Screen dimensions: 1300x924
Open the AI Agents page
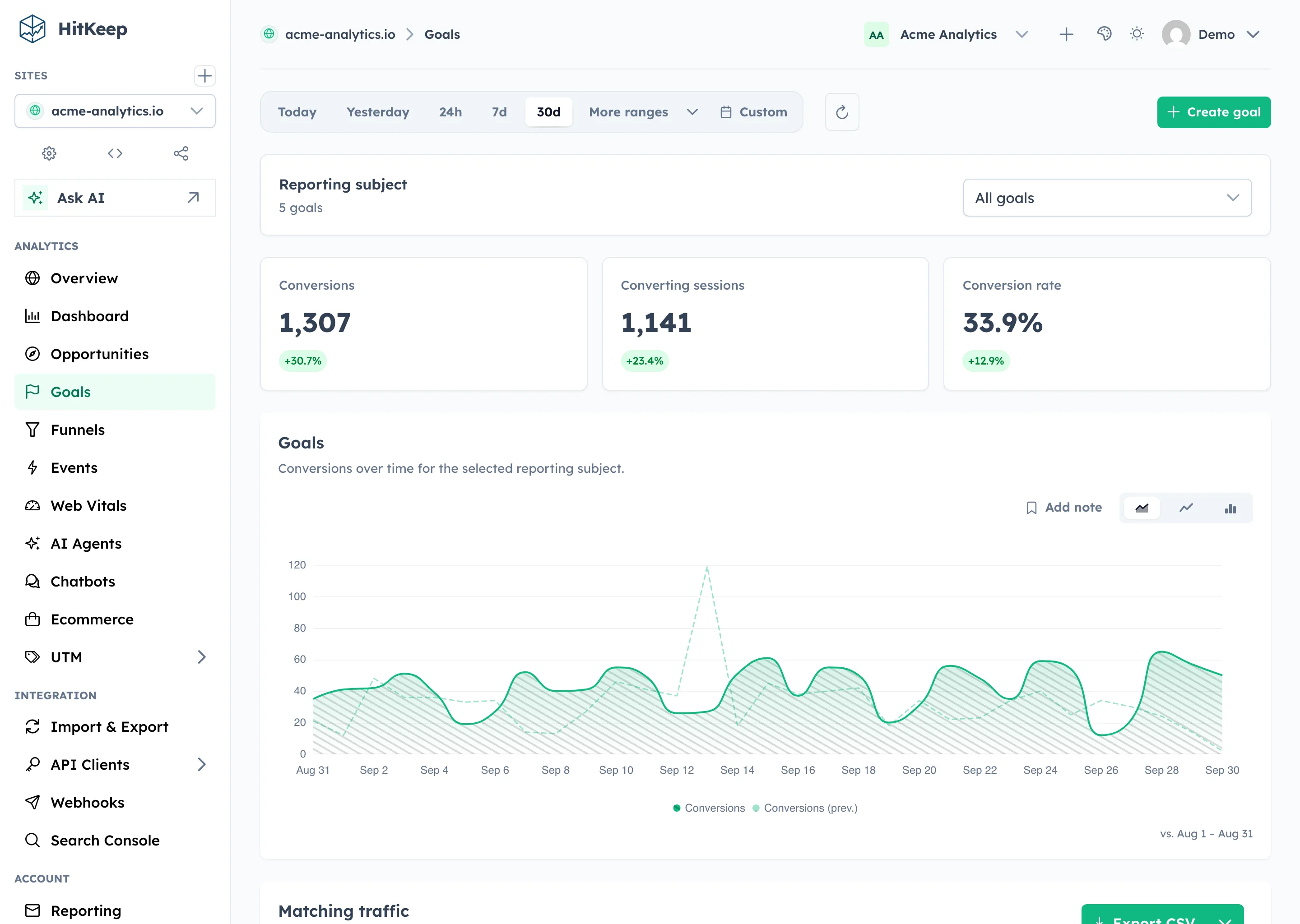click(115, 543)
